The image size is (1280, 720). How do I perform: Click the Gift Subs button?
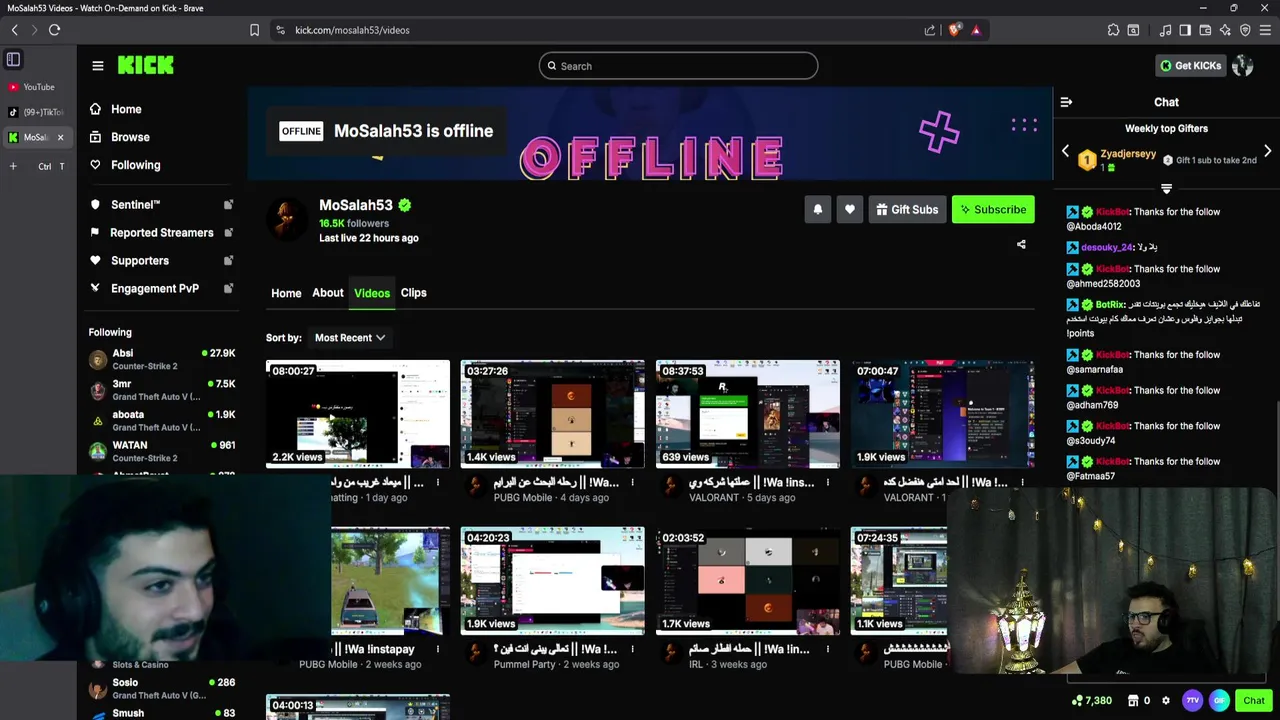[x=907, y=209]
